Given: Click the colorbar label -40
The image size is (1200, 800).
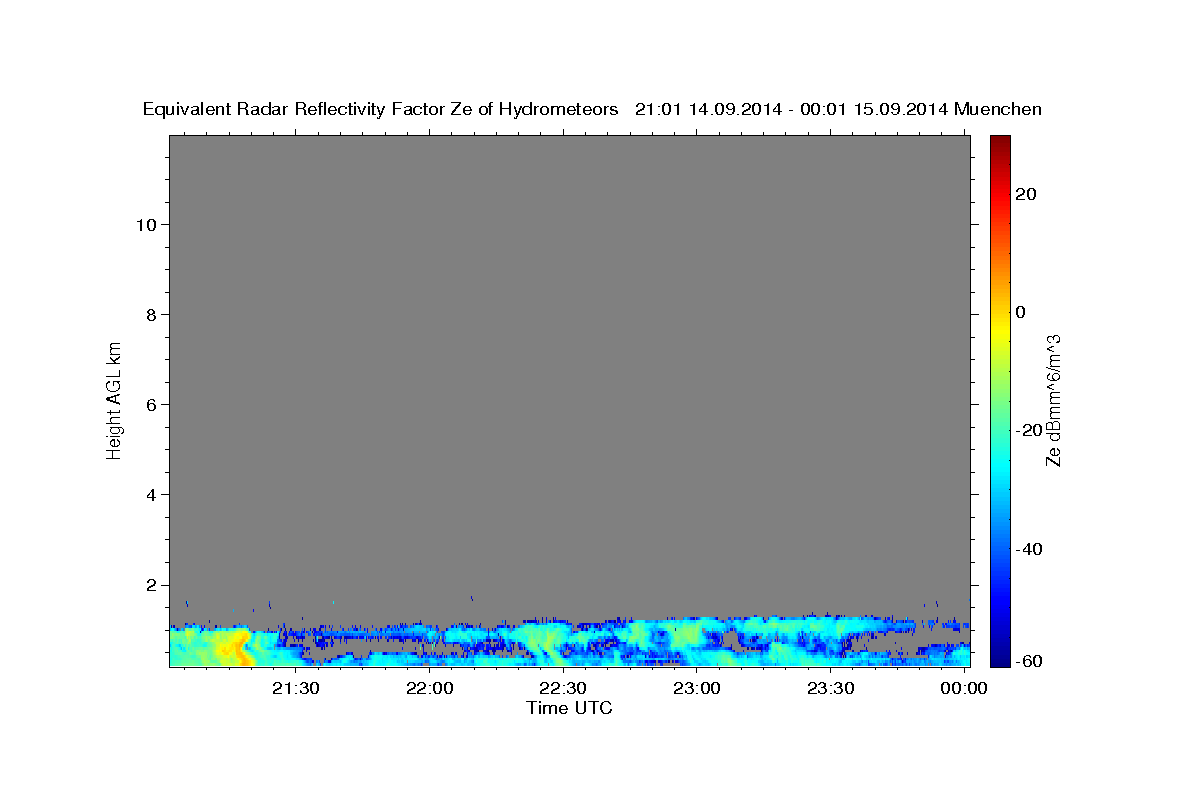Looking at the screenshot, I should 1029,549.
